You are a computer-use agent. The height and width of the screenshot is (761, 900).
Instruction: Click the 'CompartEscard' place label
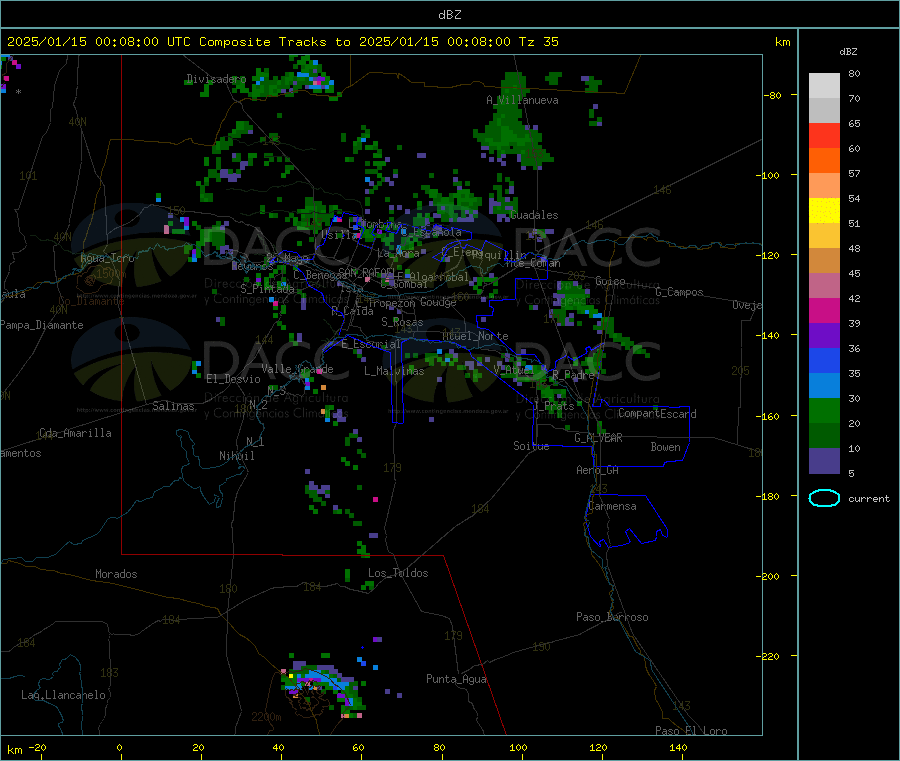[x=657, y=414]
